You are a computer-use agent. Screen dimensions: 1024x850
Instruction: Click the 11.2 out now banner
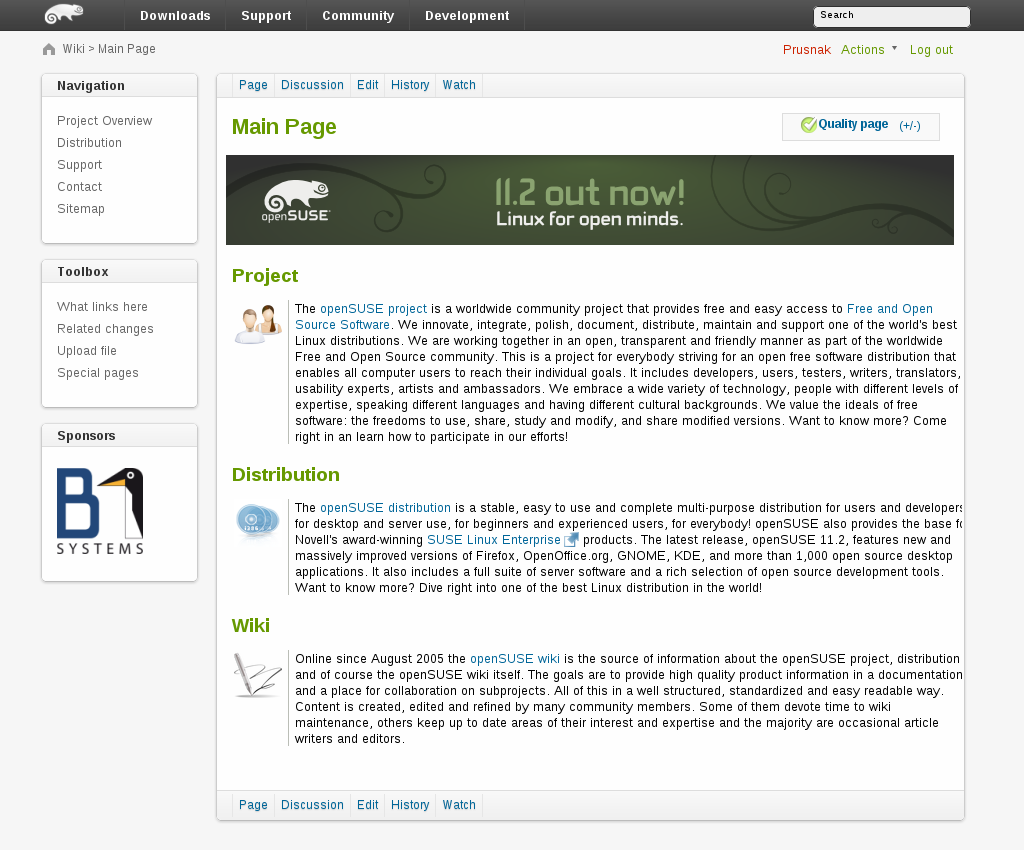[589, 200]
